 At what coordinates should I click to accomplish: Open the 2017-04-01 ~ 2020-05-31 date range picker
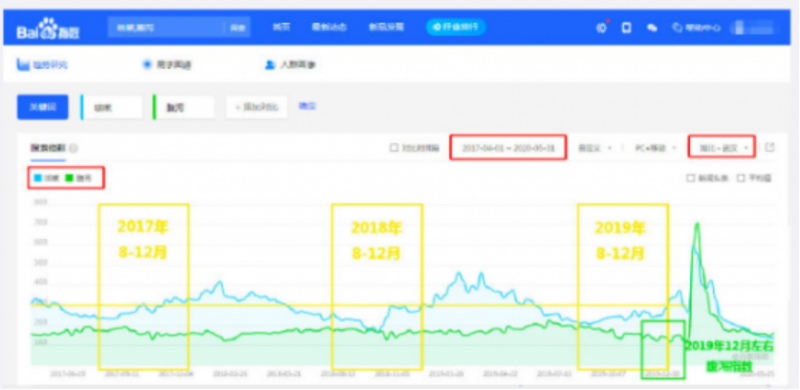(x=508, y=148)
